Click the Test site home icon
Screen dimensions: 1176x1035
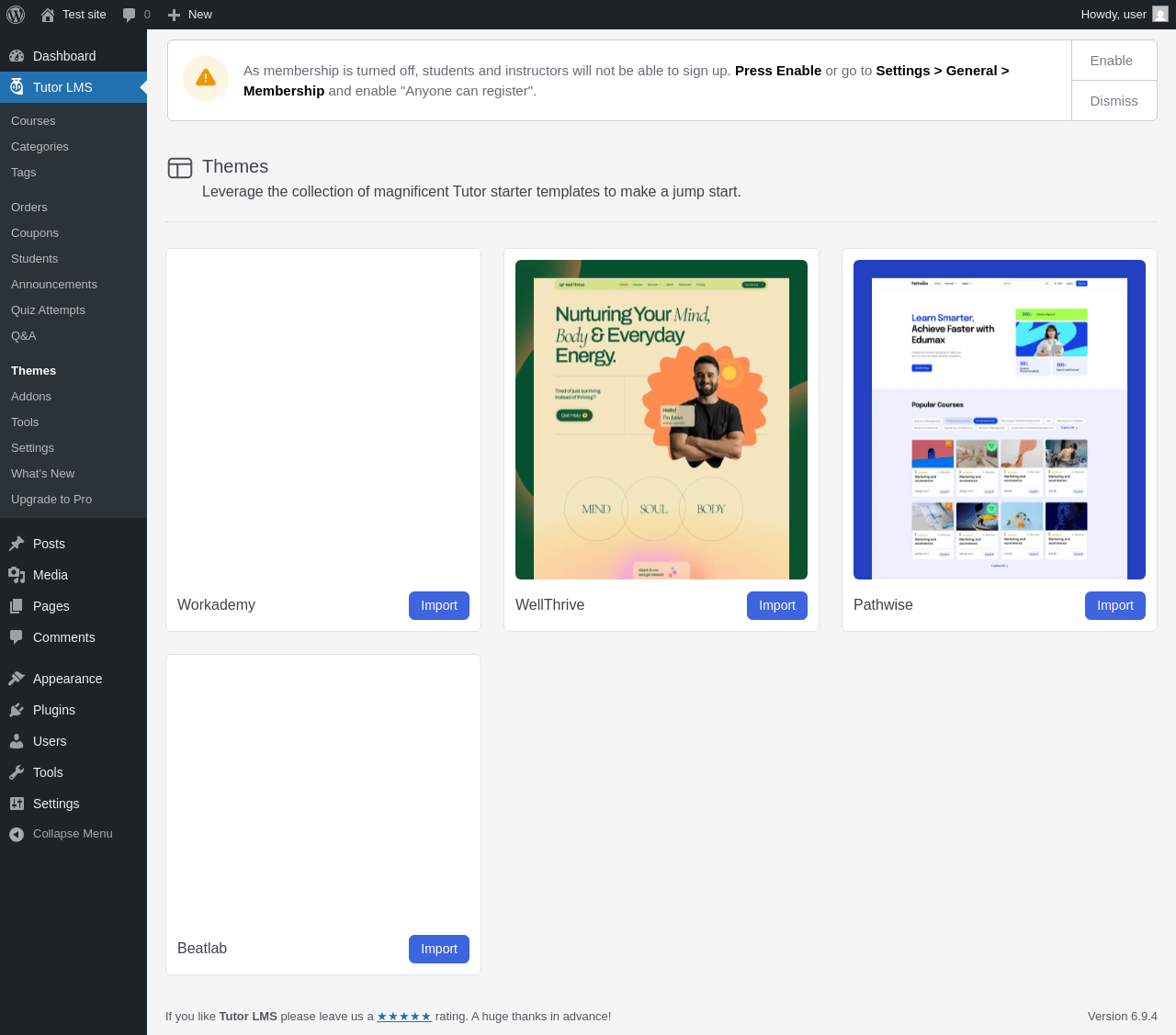[x=48, y=15]
